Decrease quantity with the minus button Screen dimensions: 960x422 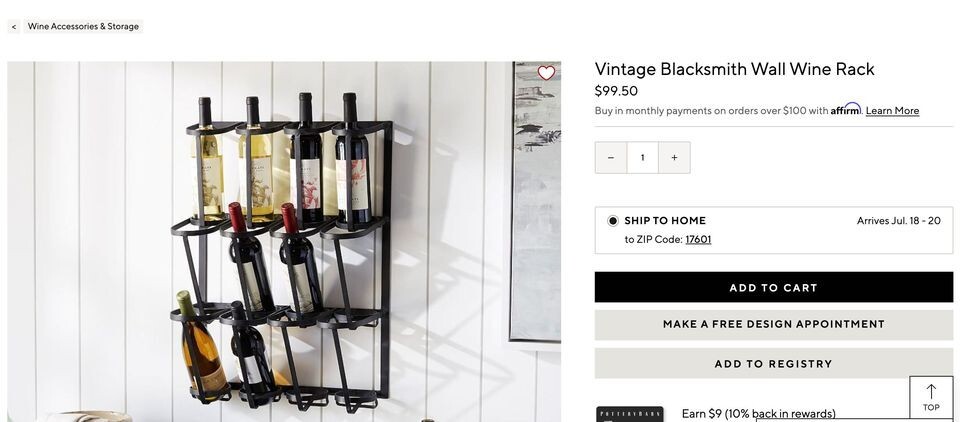click(610, 157)
